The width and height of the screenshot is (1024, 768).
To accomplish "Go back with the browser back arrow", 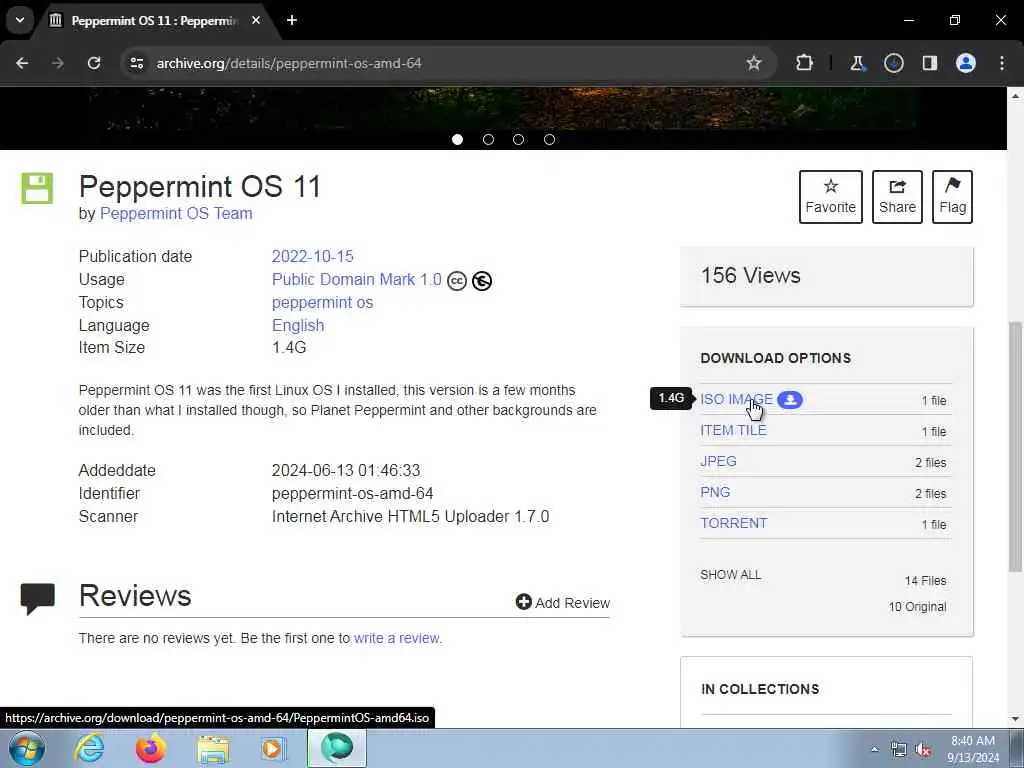I will pos(22,63).
